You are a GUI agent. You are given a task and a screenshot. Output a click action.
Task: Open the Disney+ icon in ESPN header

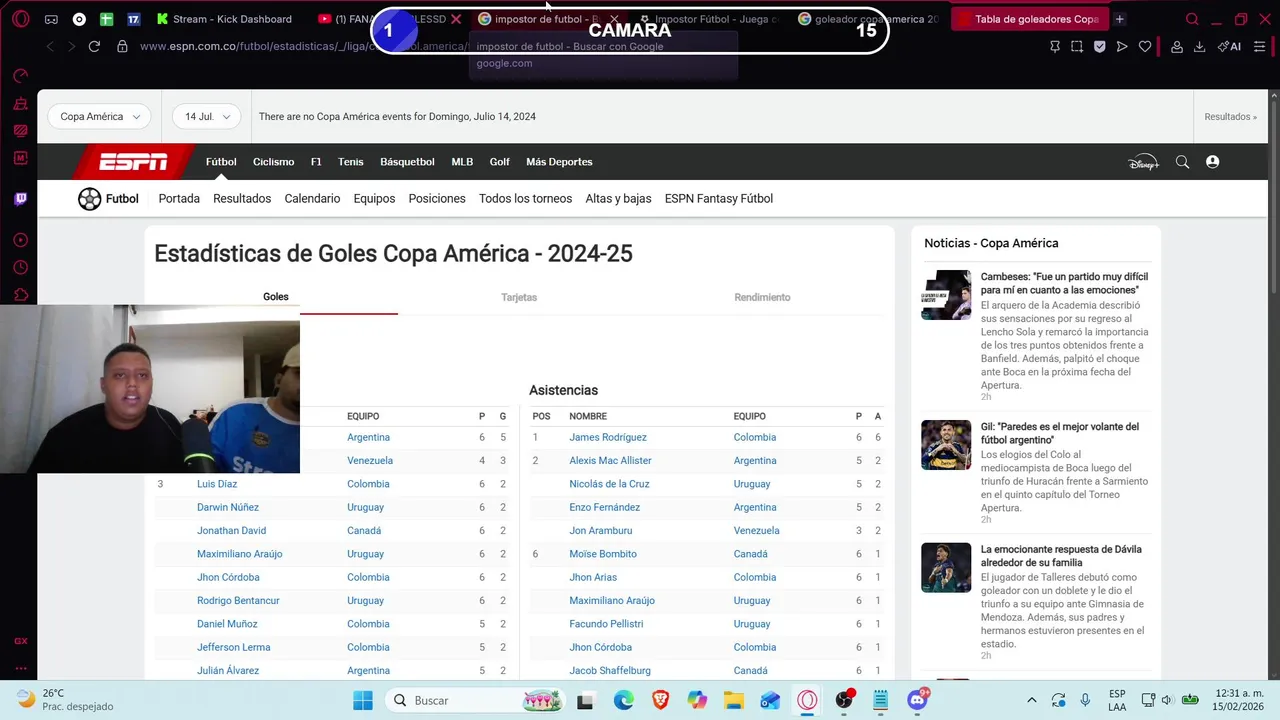1143,162
